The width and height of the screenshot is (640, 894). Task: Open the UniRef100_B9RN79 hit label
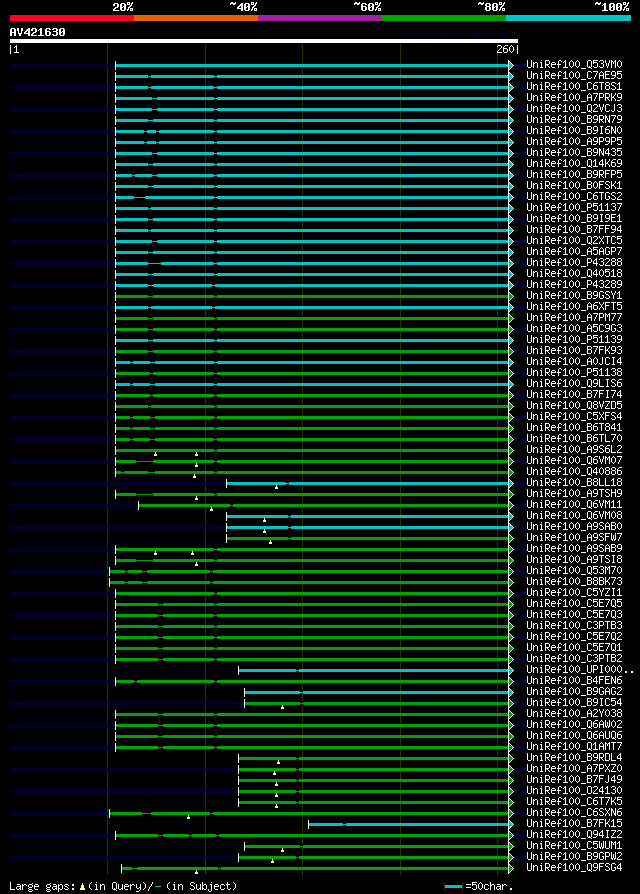point(574,120)
